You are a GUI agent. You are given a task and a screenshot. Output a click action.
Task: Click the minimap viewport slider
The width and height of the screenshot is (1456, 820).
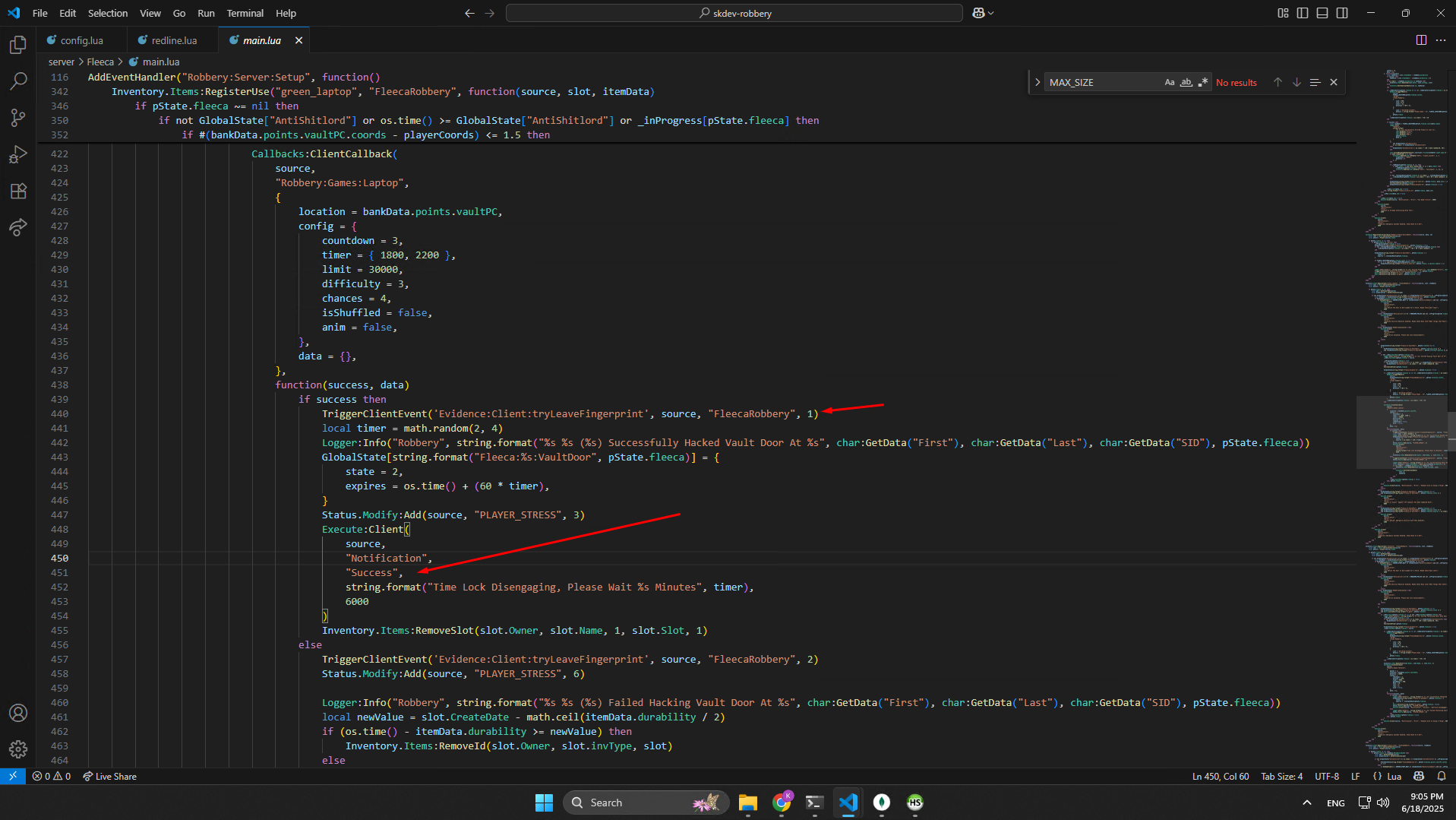click(1401, 432)
